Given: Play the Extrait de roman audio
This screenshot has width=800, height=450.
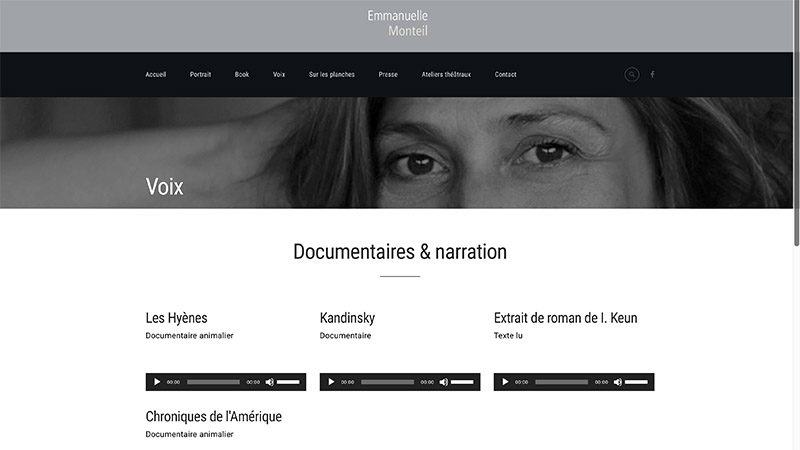Looking at the screenshot, I should pos(505,382).
